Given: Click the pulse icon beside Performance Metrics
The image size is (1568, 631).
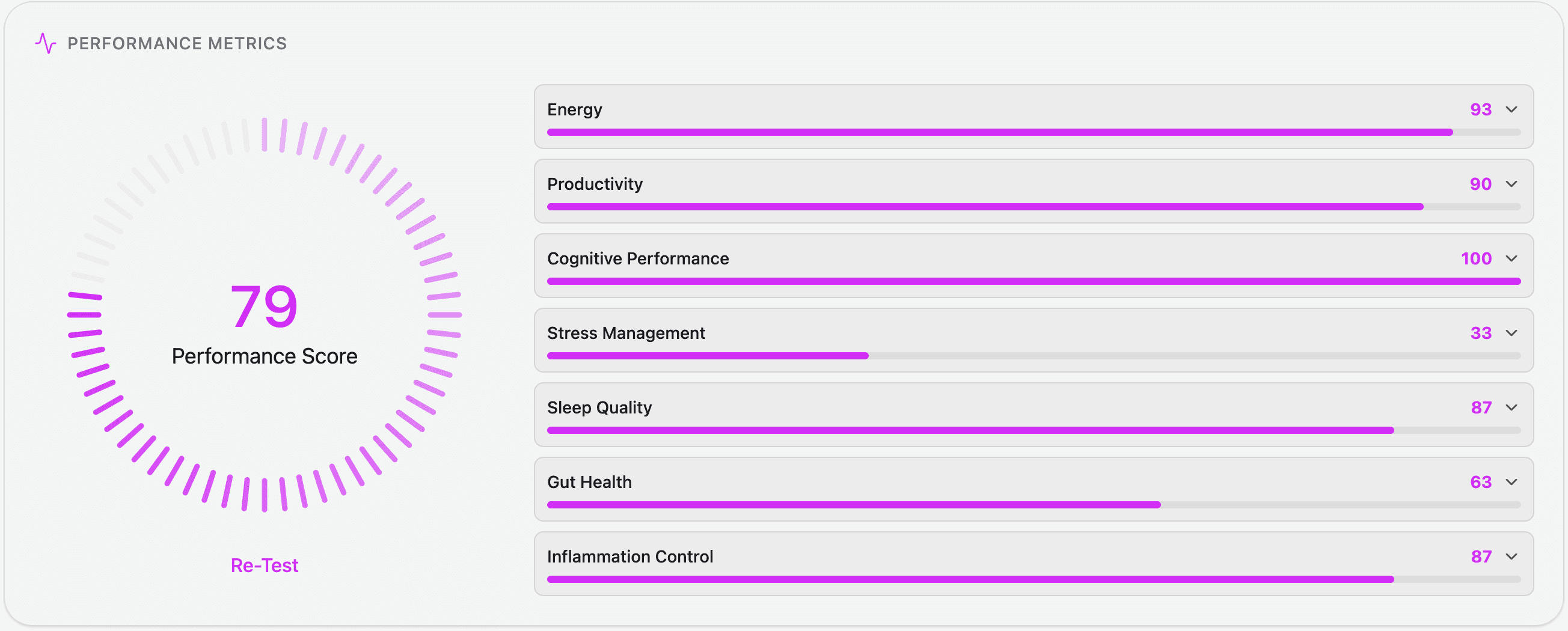Looking at the screenshot, I should pos(46,43).
